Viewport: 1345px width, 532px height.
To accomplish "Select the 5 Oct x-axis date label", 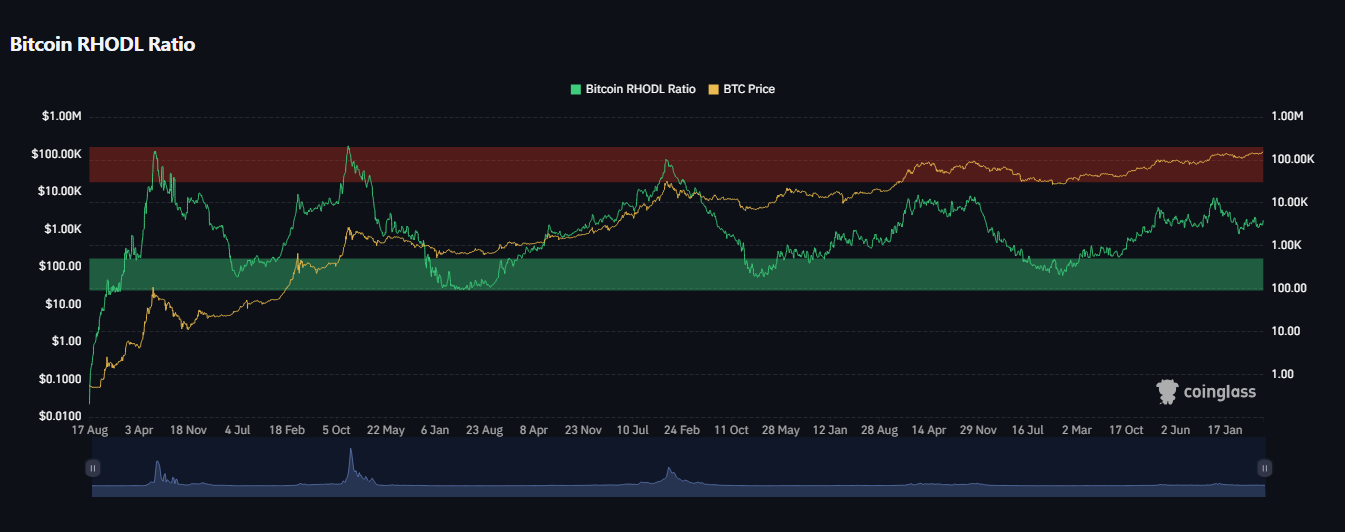I will [x=335, y=430].
